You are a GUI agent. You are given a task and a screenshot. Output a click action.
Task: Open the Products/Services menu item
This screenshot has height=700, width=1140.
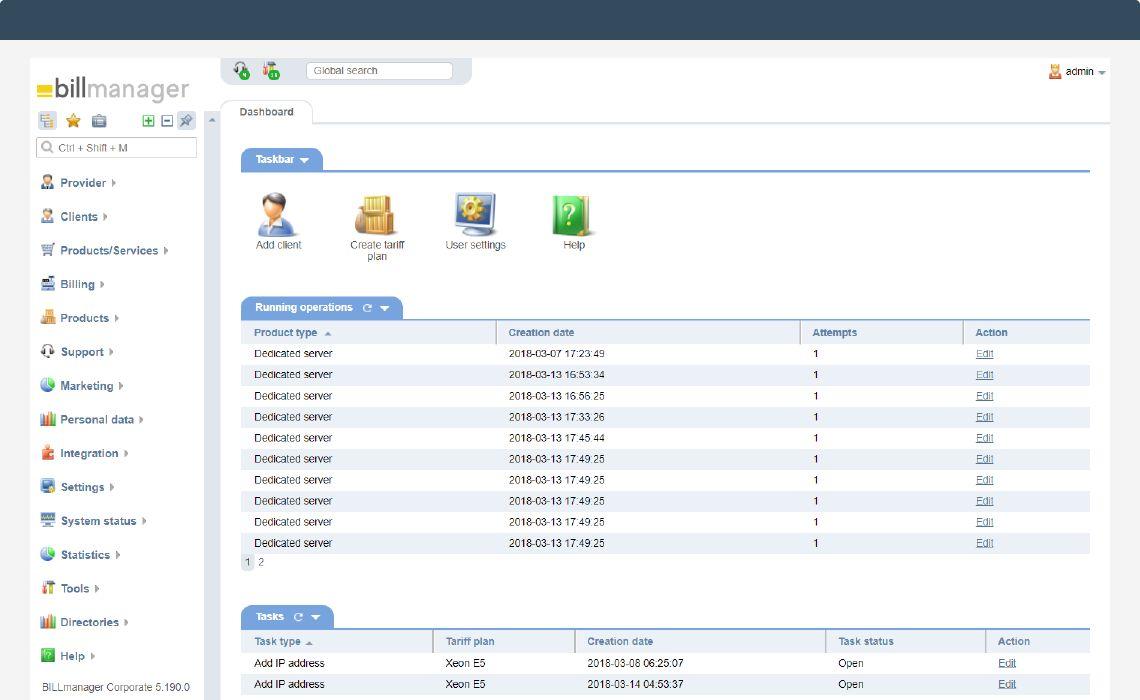point(108,250)
